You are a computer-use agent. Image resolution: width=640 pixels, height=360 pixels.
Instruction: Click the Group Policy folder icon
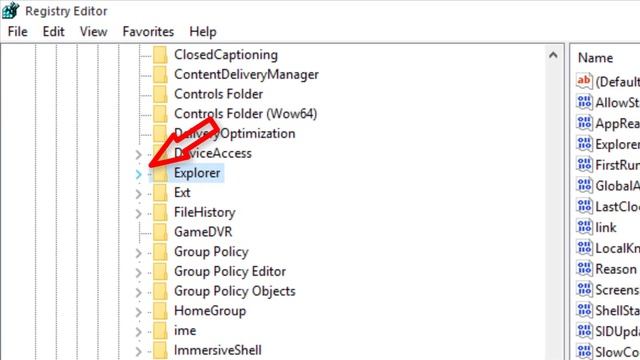[x=160, y=251]
